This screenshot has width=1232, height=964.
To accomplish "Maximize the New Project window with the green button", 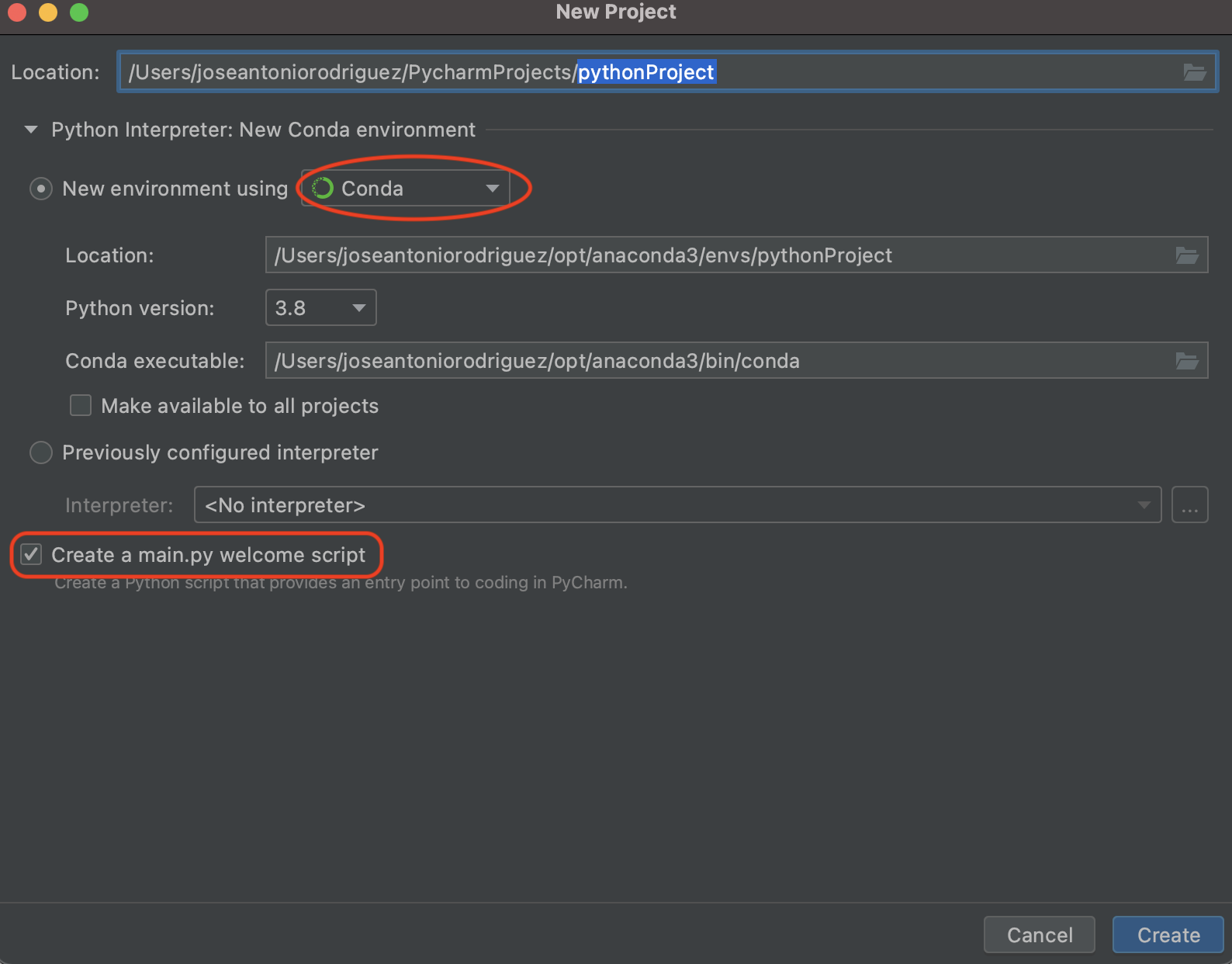I will point(79,12).
